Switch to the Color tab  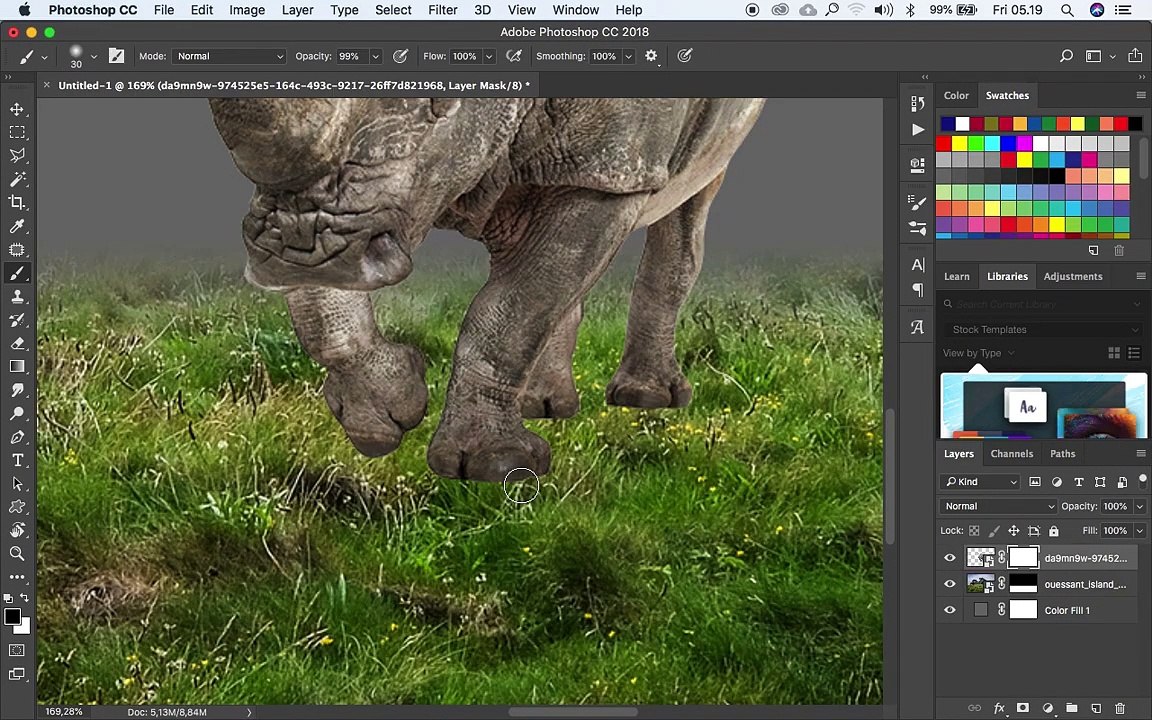(x=956, y=96)
